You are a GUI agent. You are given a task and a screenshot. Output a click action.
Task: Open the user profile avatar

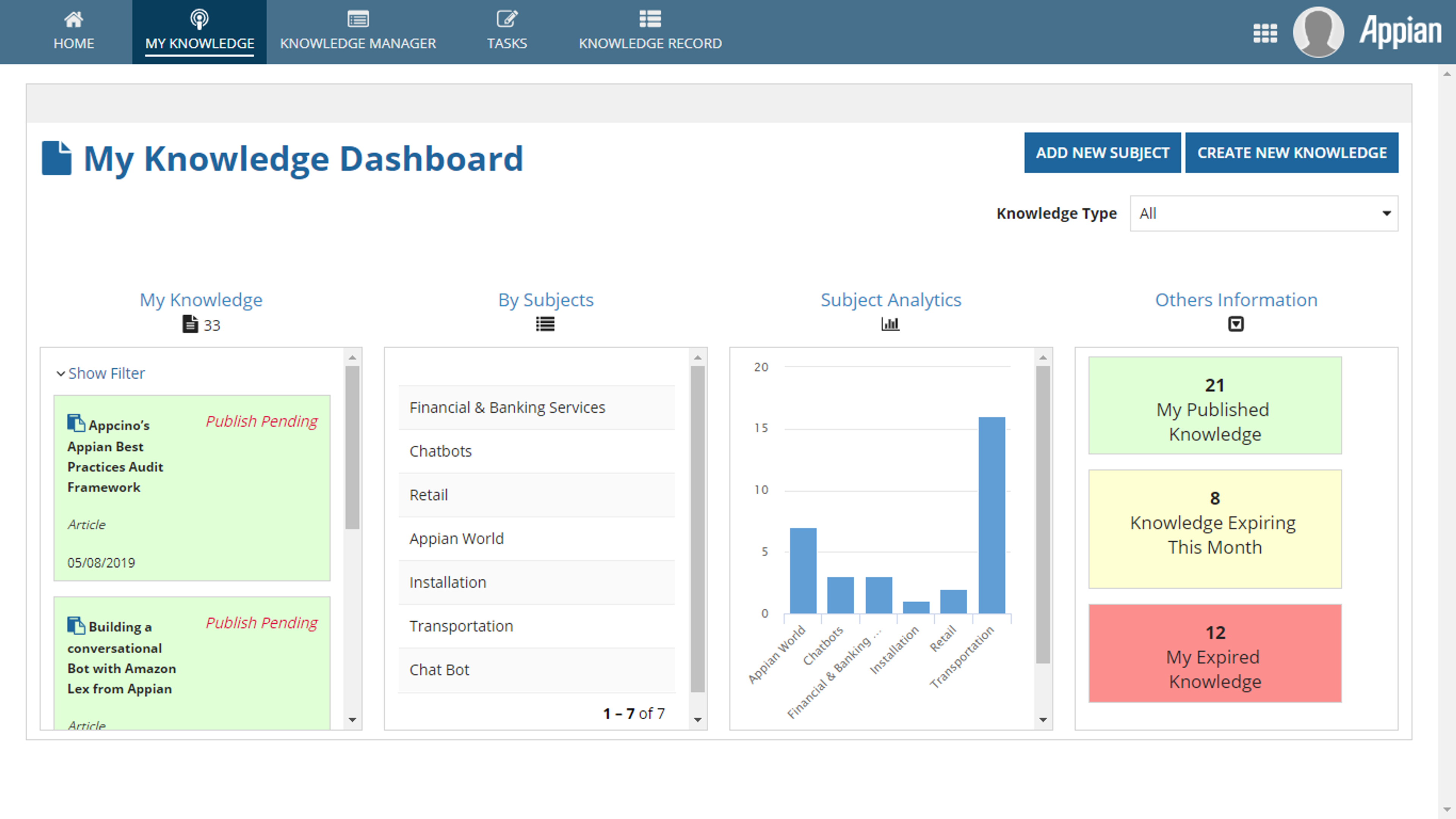click(x=1318, y=31)
